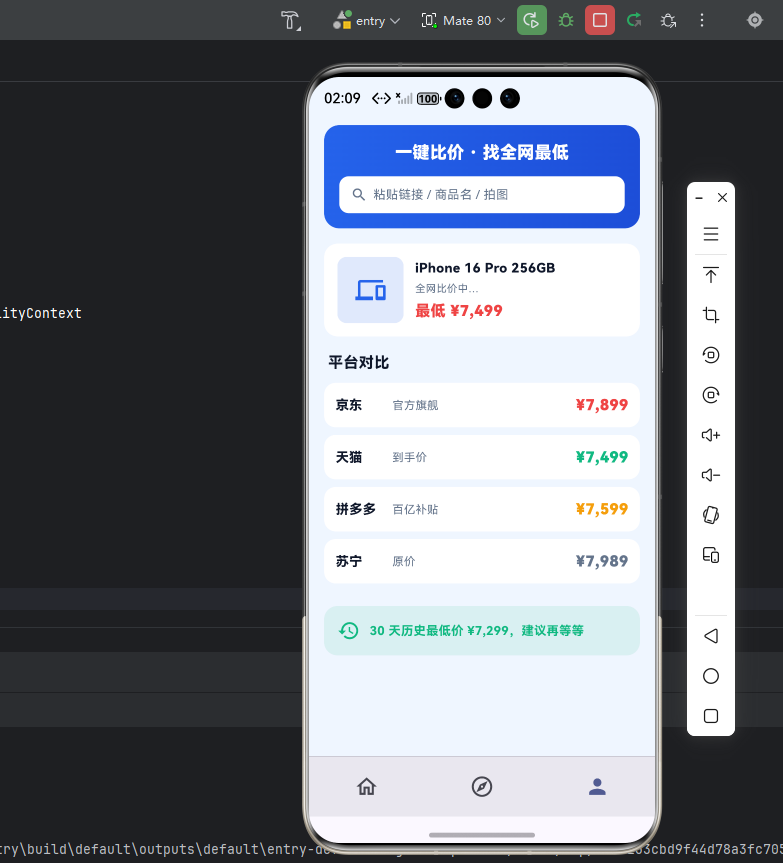The width and height of the screenshot is (783, 863).
Task: Click the red 最低 ¥7,499 price text
Action: pyautogui.click(x=458, y=311)
